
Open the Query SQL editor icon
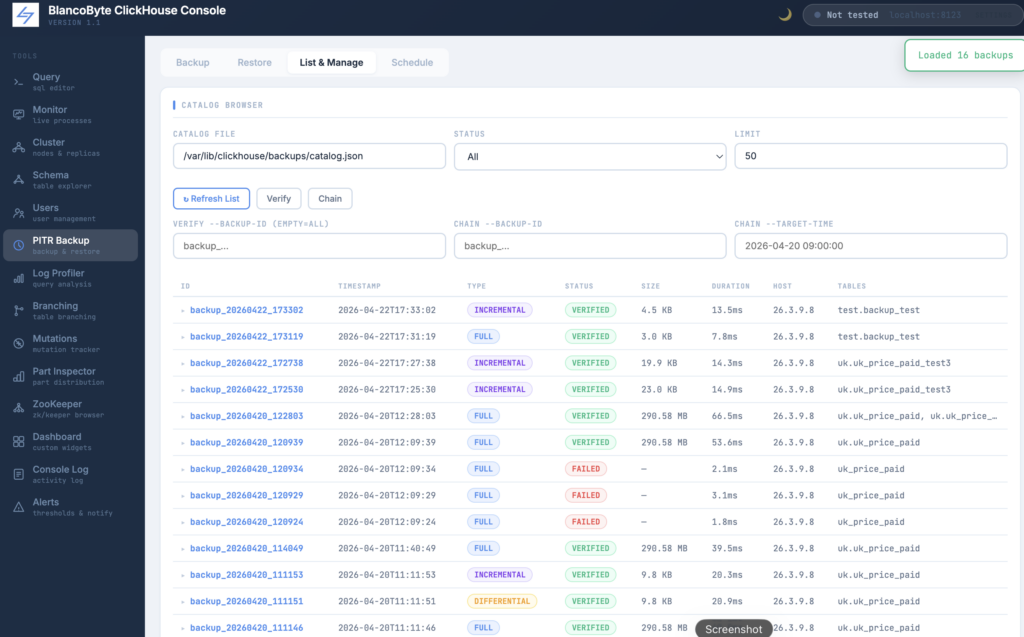click(18, 82)
